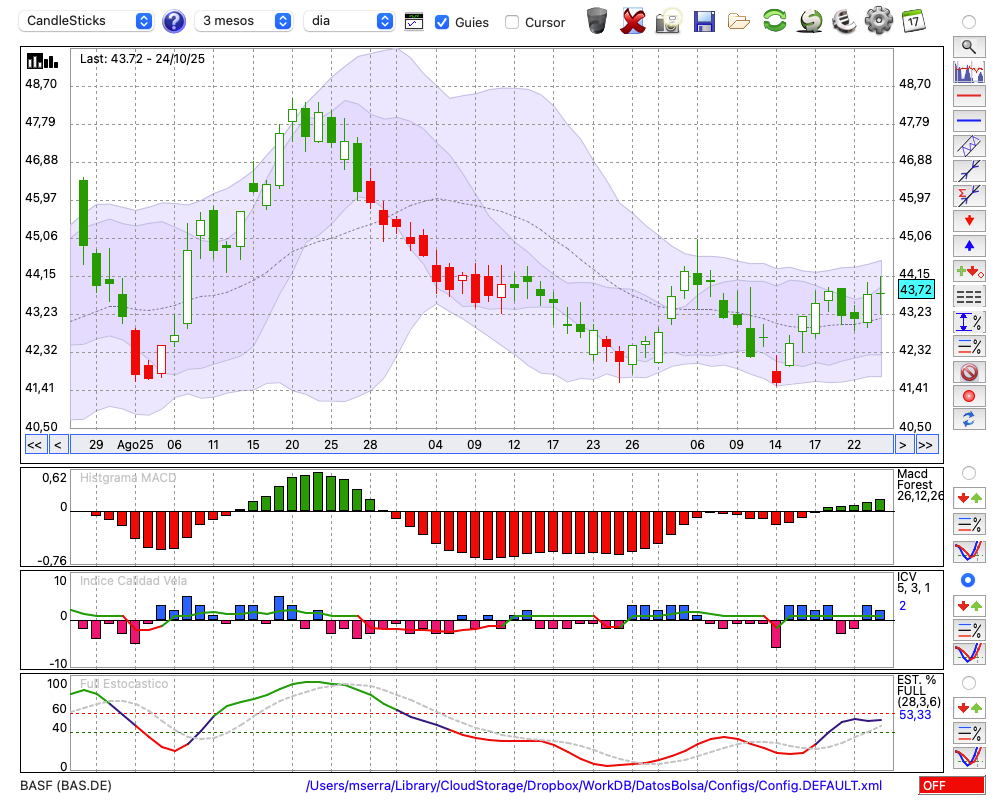Image resolution: width=1000 pixels, height=800 pixels.
Task: Open the calendar icon in top toolbar
Action: point(911,21)
